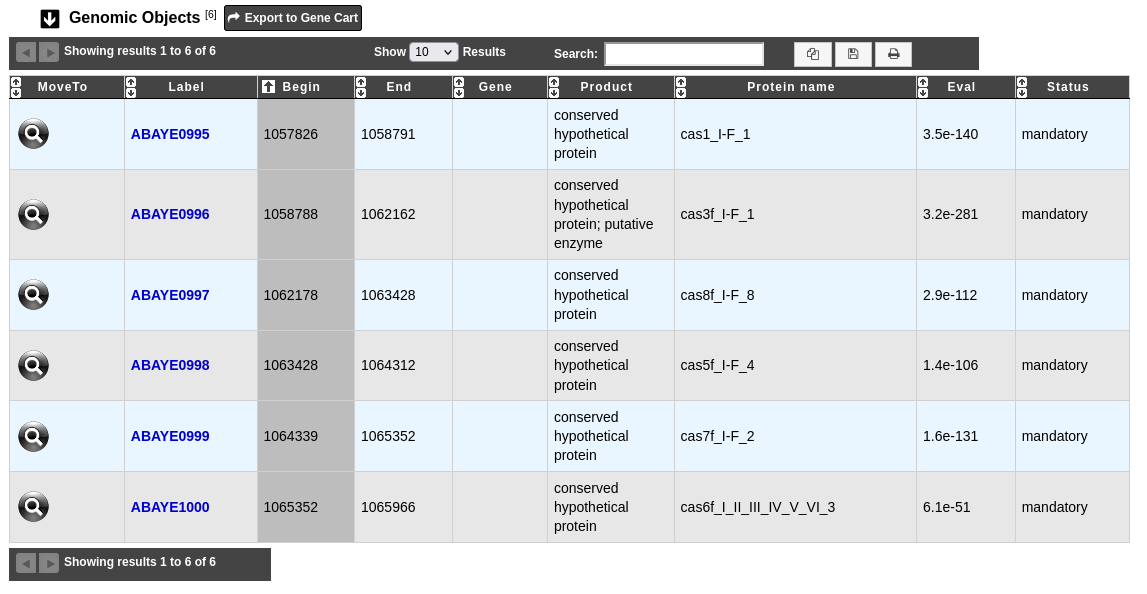Click magnifier MoveTo icon for ABAYE0998
Screen dimensions: 1147x594
pos(34,365)
